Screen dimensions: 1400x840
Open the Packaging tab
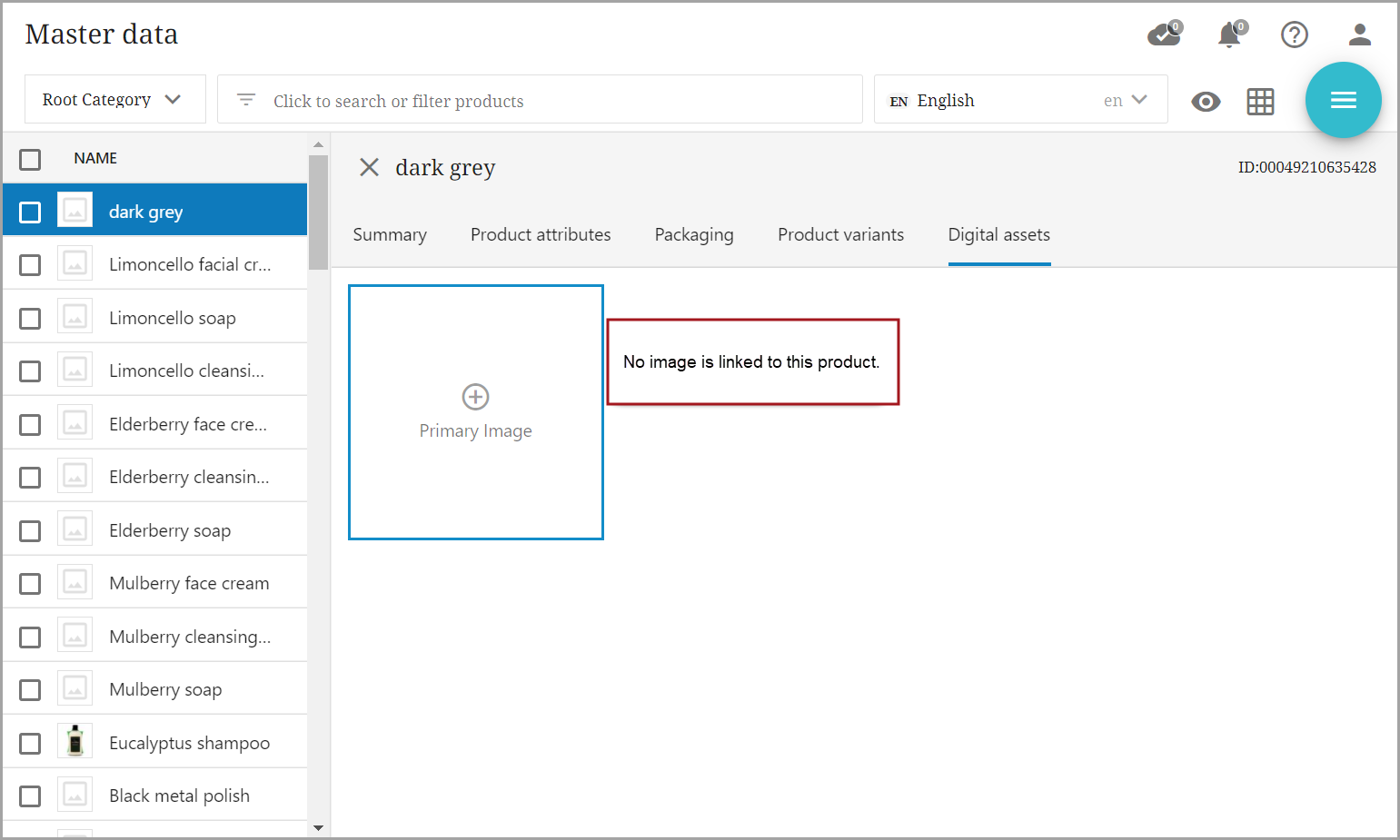pyautogui.click(x=694, y=235)
